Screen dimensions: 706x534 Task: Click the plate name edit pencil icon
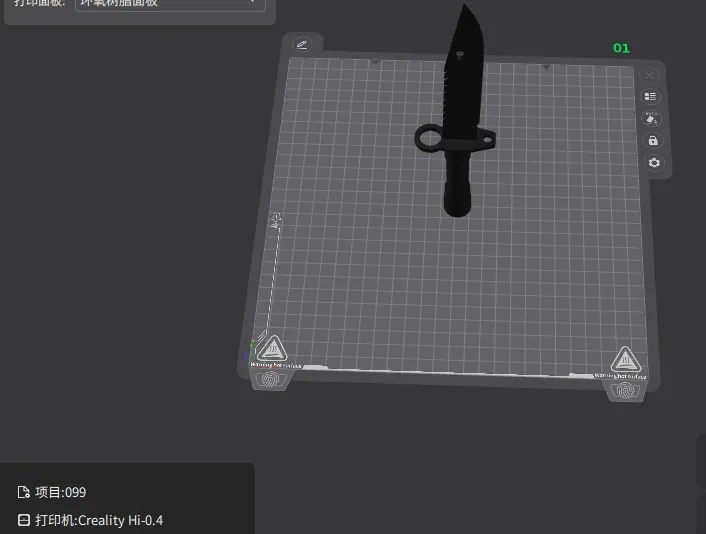coord(302,45)
